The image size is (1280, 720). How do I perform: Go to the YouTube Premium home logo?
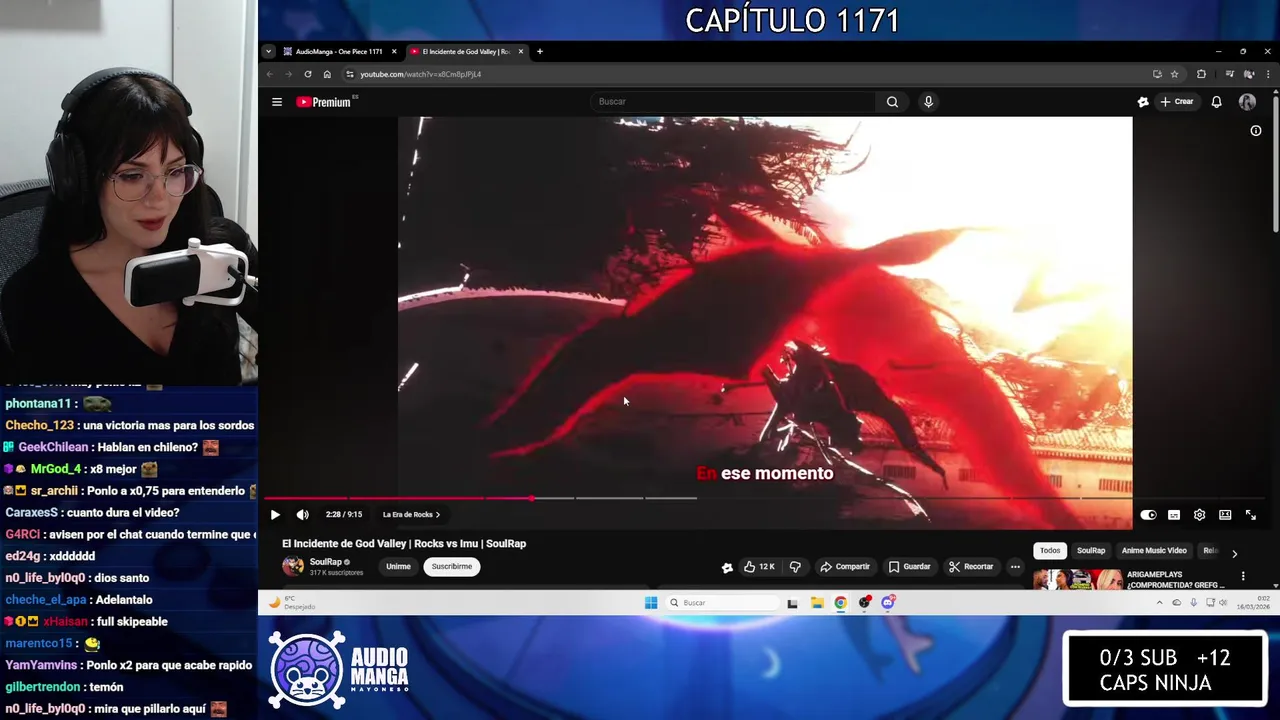point(324,102)
